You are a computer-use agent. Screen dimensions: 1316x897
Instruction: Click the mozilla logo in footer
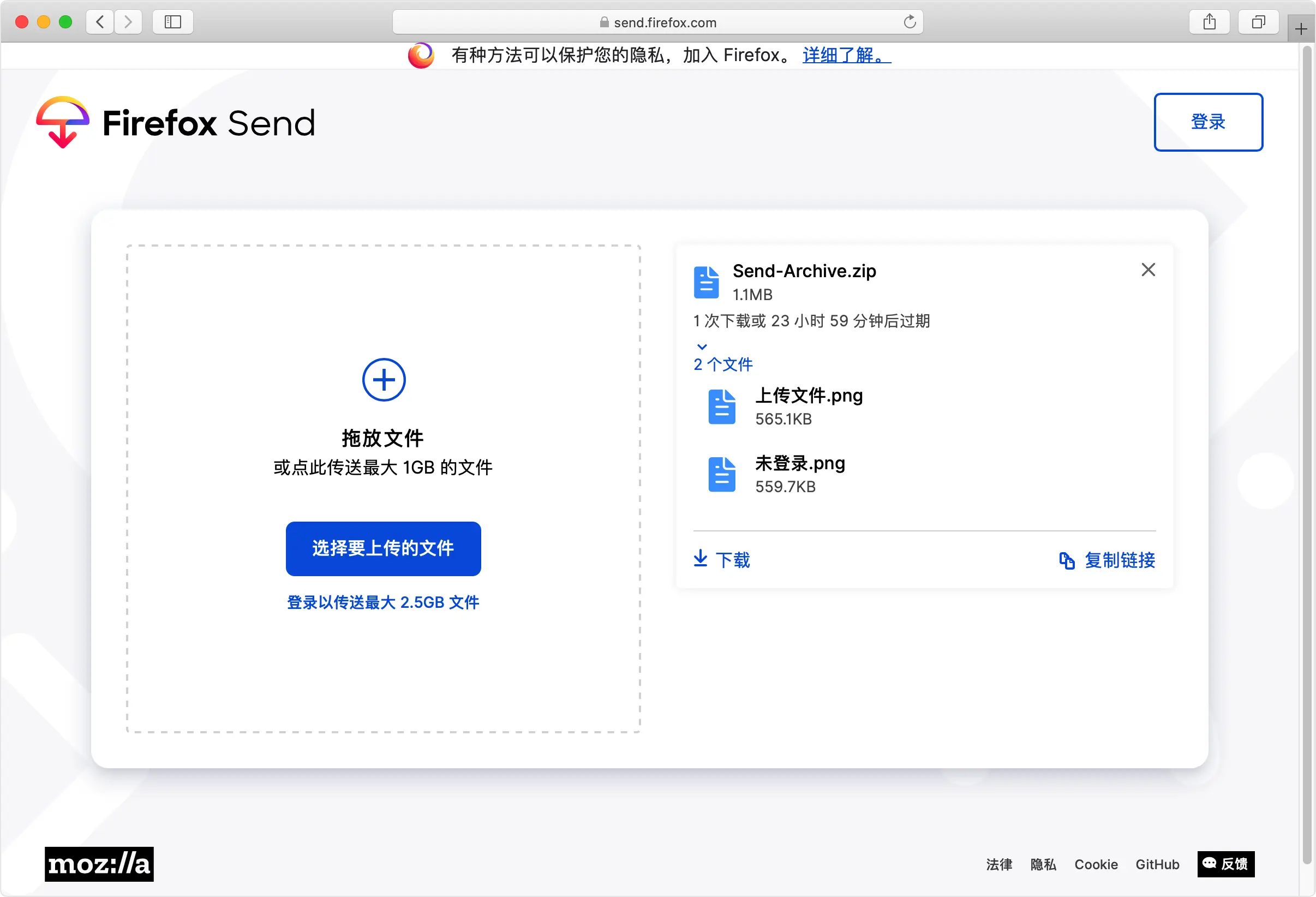click(99, 864)
